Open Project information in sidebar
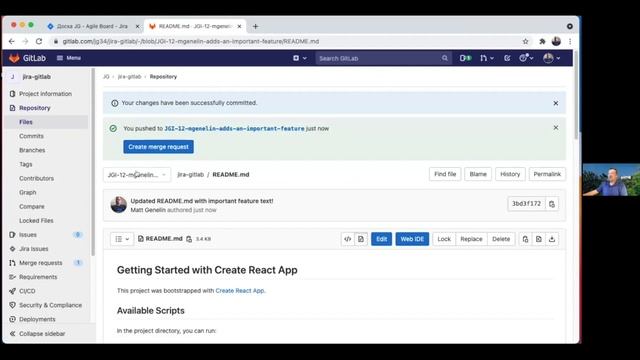Screen dimensions: 640x360 click(45, 94)
